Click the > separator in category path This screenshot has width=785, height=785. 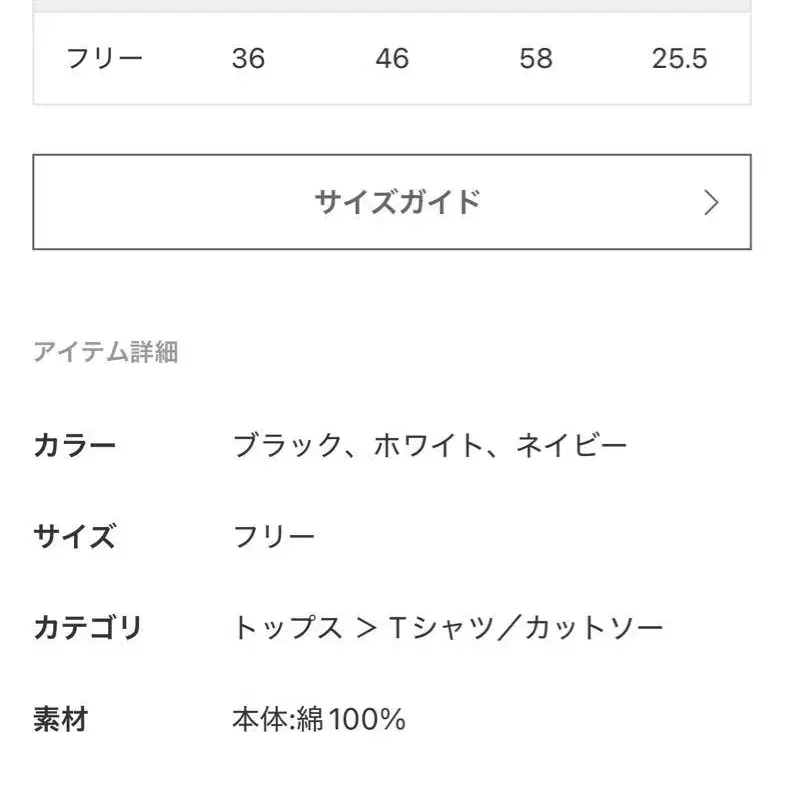click(x=364, y=628)
